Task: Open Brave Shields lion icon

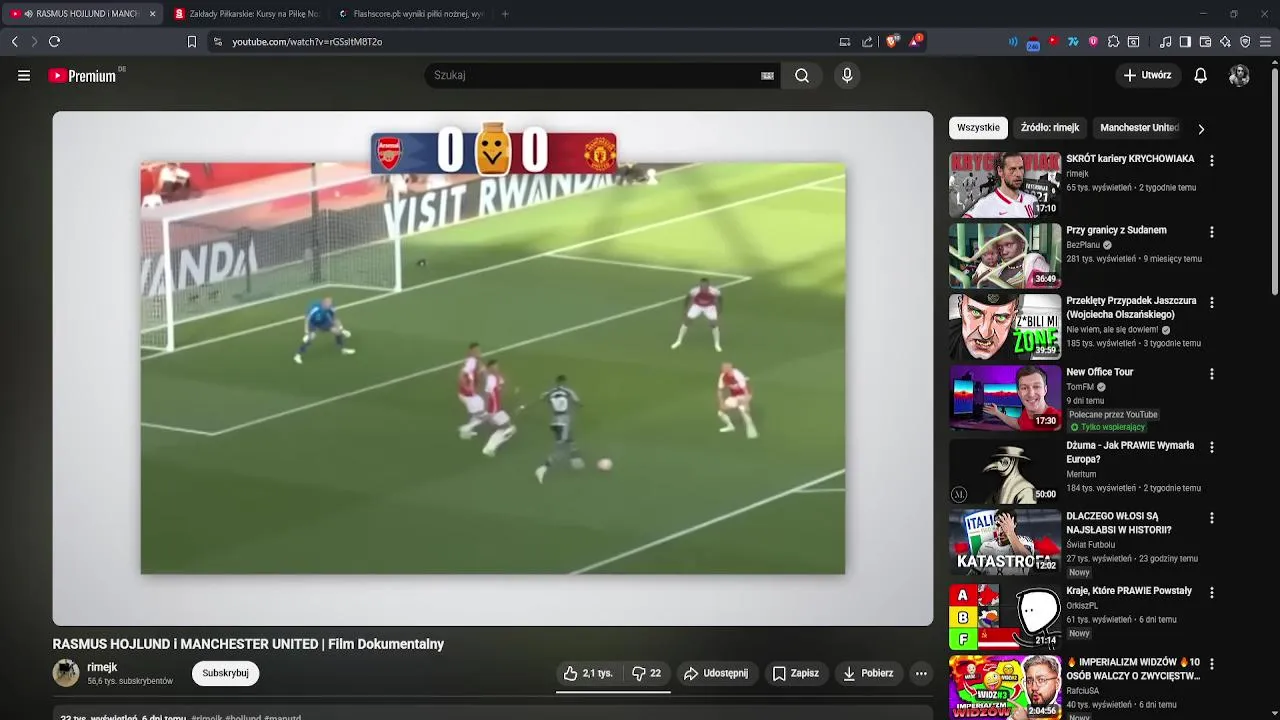Action: [892, 41]
